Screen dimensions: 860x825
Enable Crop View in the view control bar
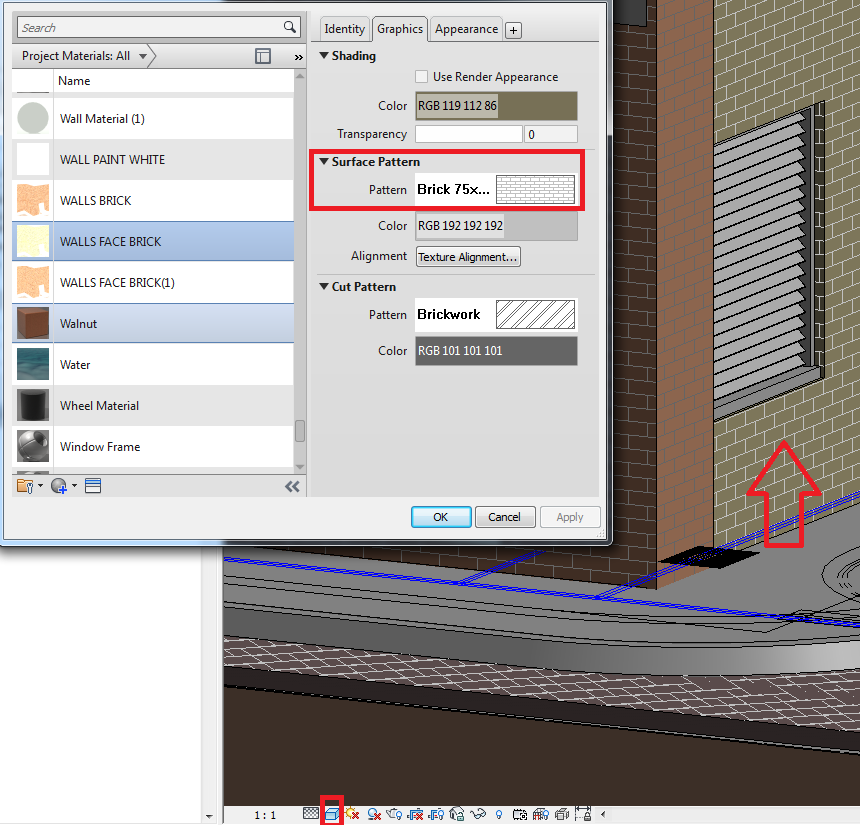point(415,813)
